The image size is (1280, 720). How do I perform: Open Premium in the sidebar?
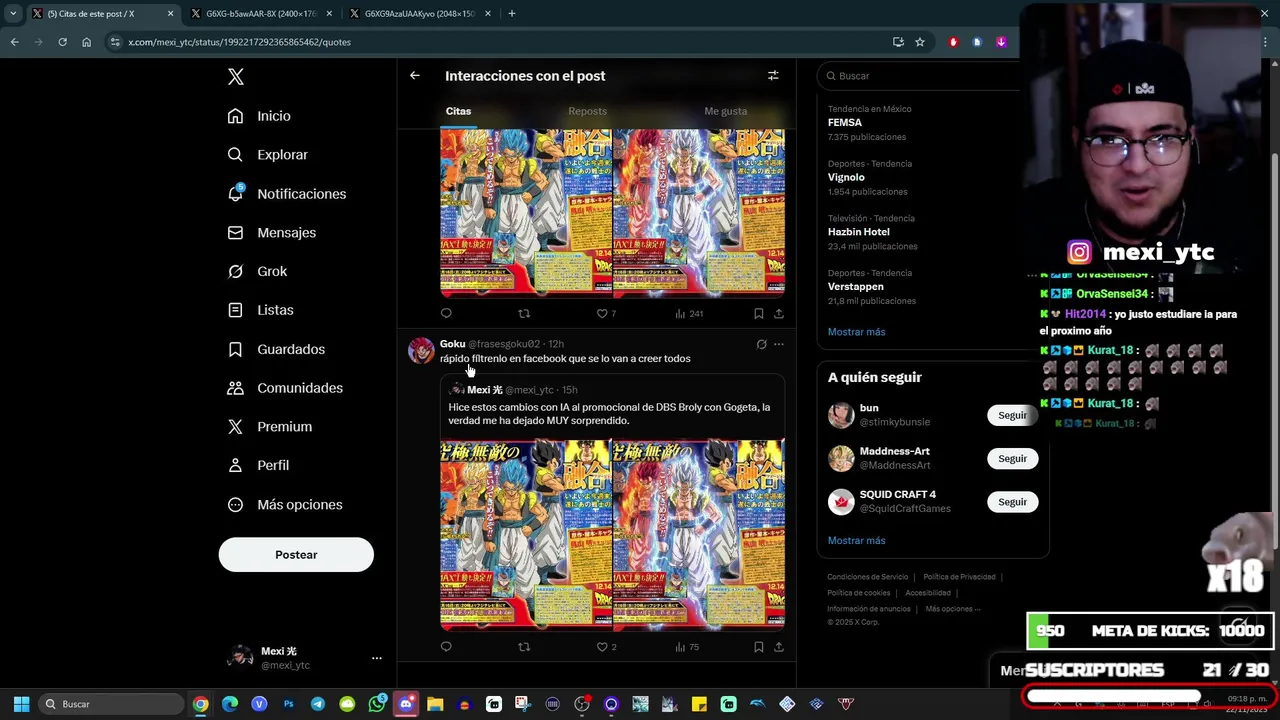(269, 426)
